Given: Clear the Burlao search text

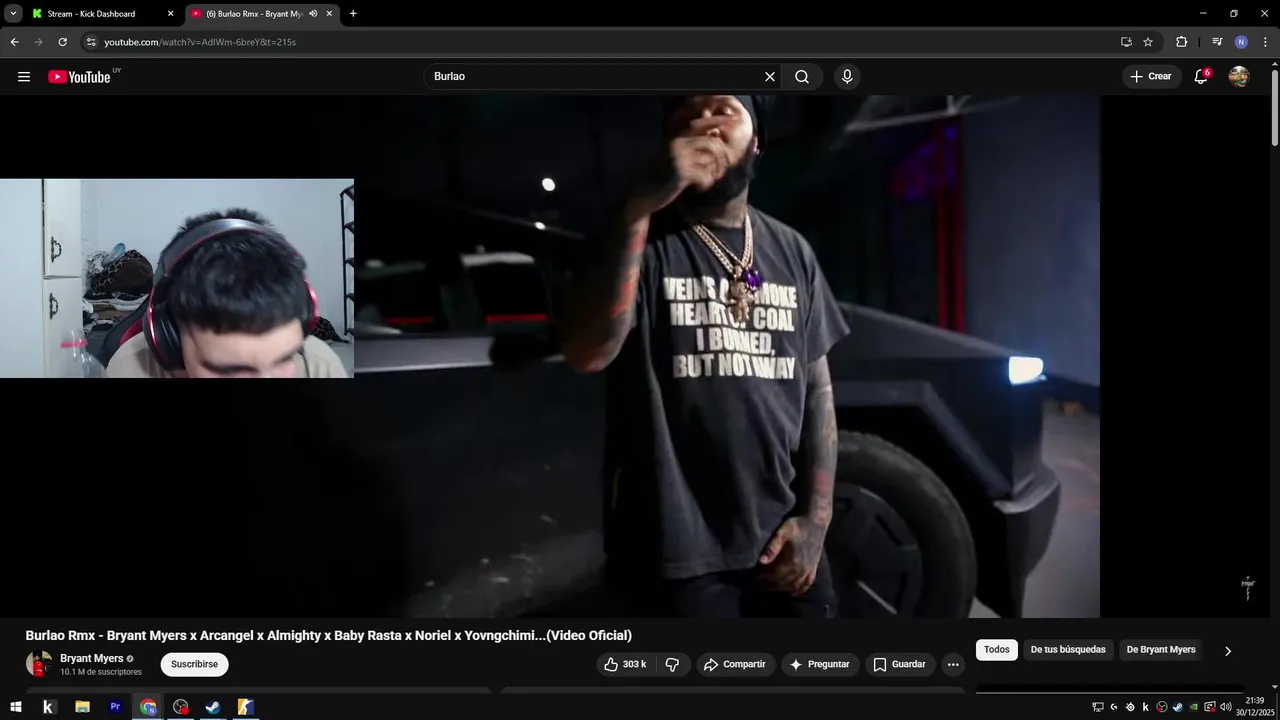Looking at the screenshot, I should coord(770,76).
